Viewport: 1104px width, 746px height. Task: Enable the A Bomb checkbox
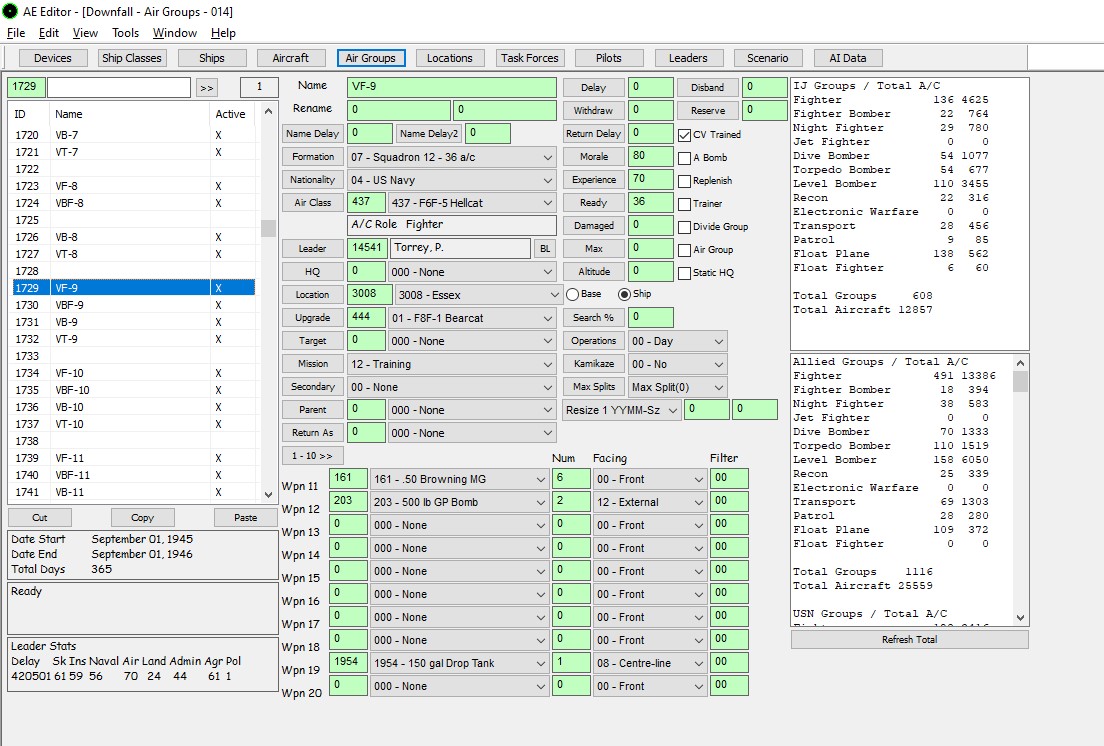point(684,158)
